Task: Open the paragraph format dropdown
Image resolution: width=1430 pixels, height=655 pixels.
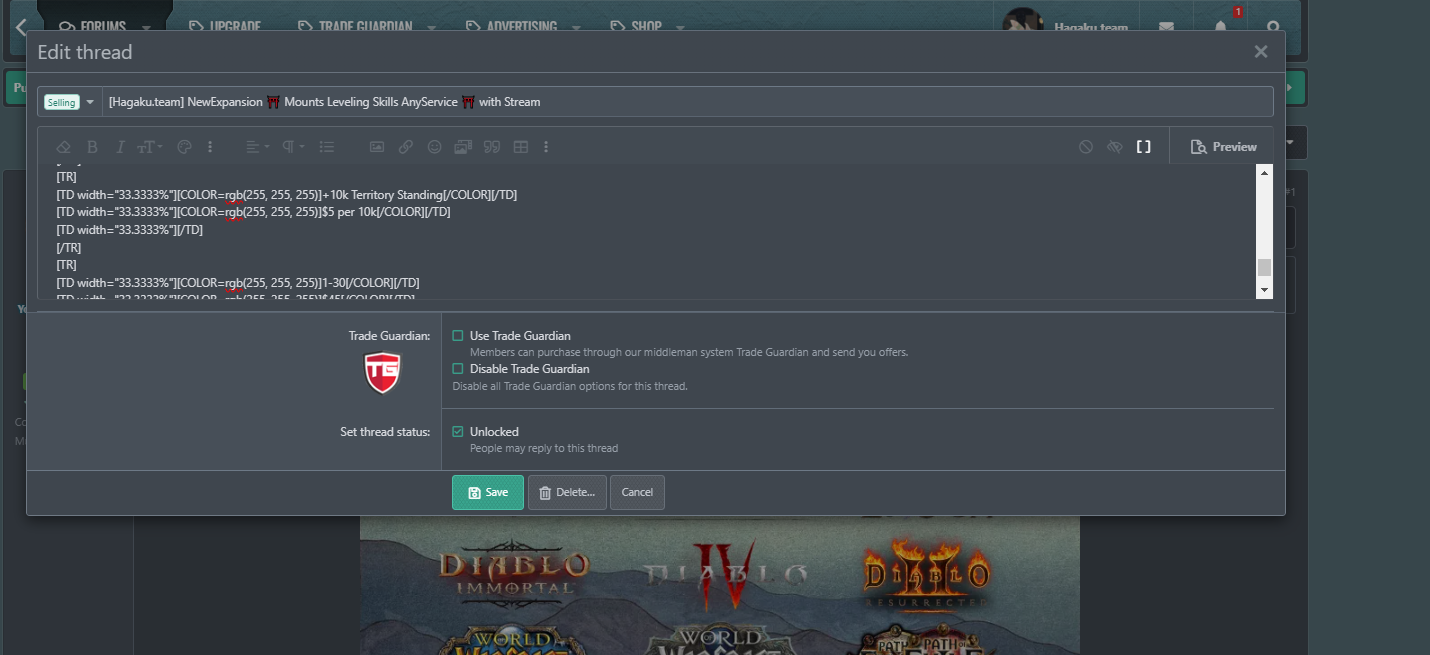Action: [293, 147]
